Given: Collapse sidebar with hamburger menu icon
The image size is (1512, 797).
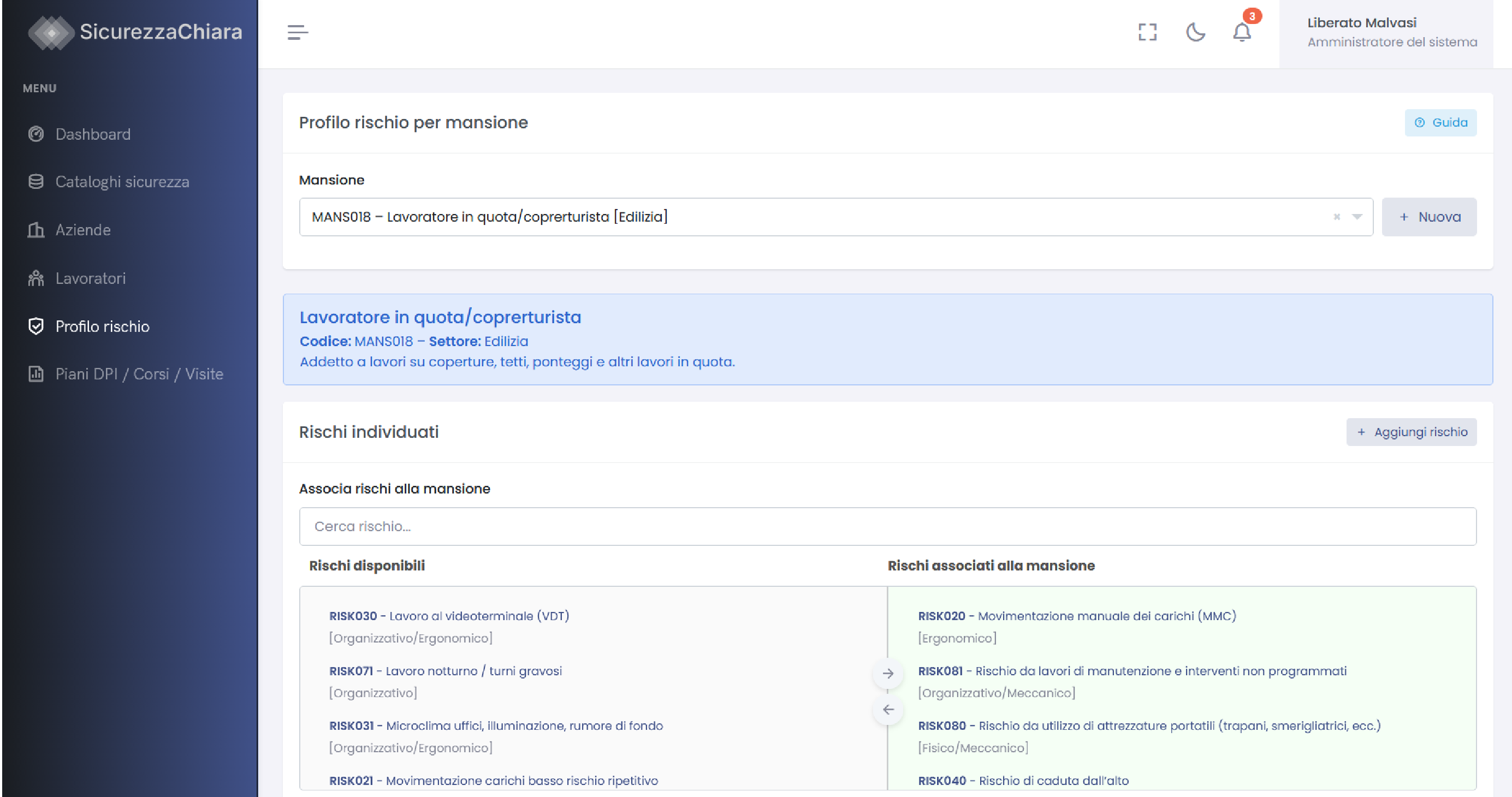Looking at the screenshot, I should 298,32.
